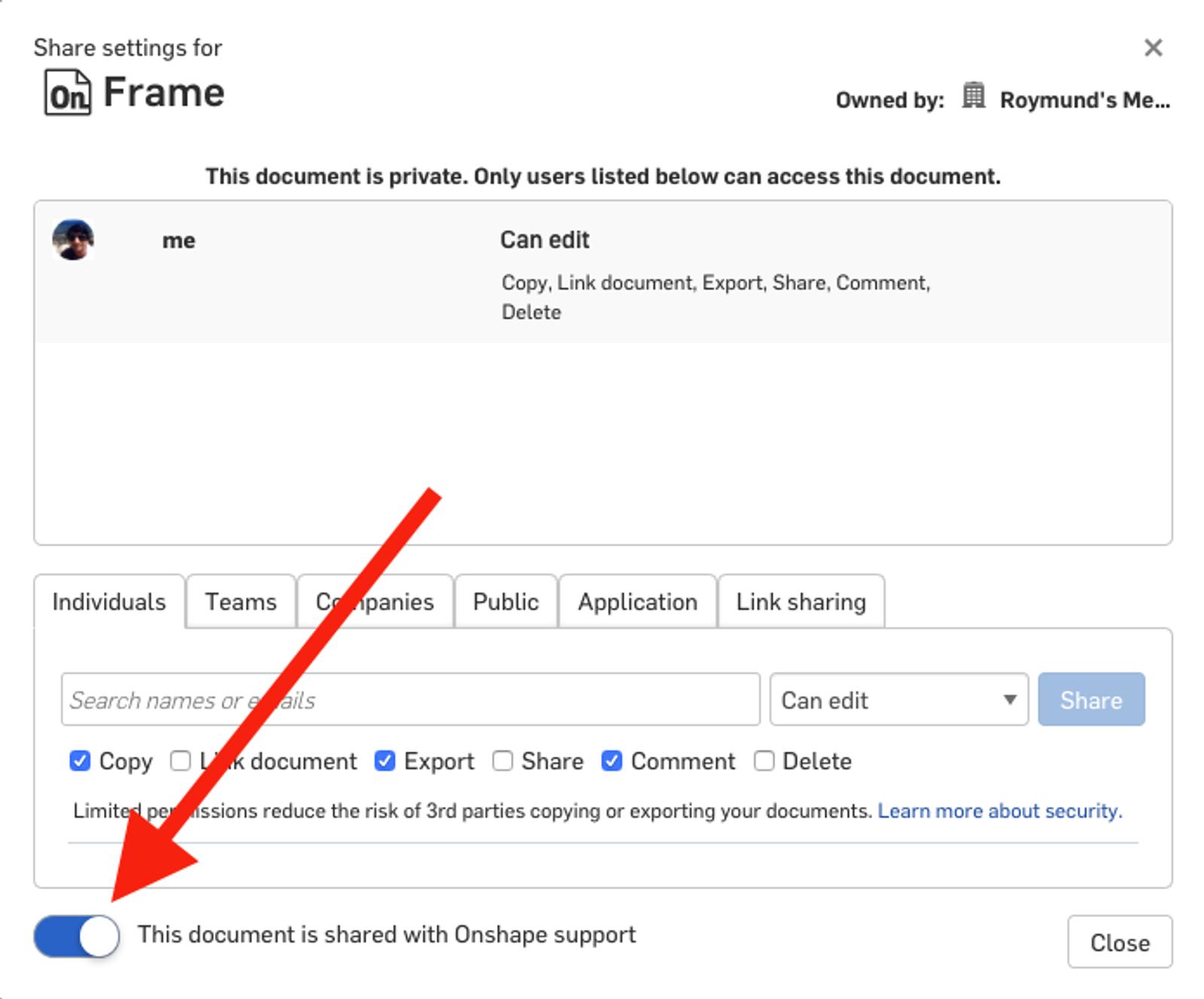Uncheck the Comment permission checkbox
Image resolution: width=1204 pixels, height=999 pixels.
click(x=612, y=761)
